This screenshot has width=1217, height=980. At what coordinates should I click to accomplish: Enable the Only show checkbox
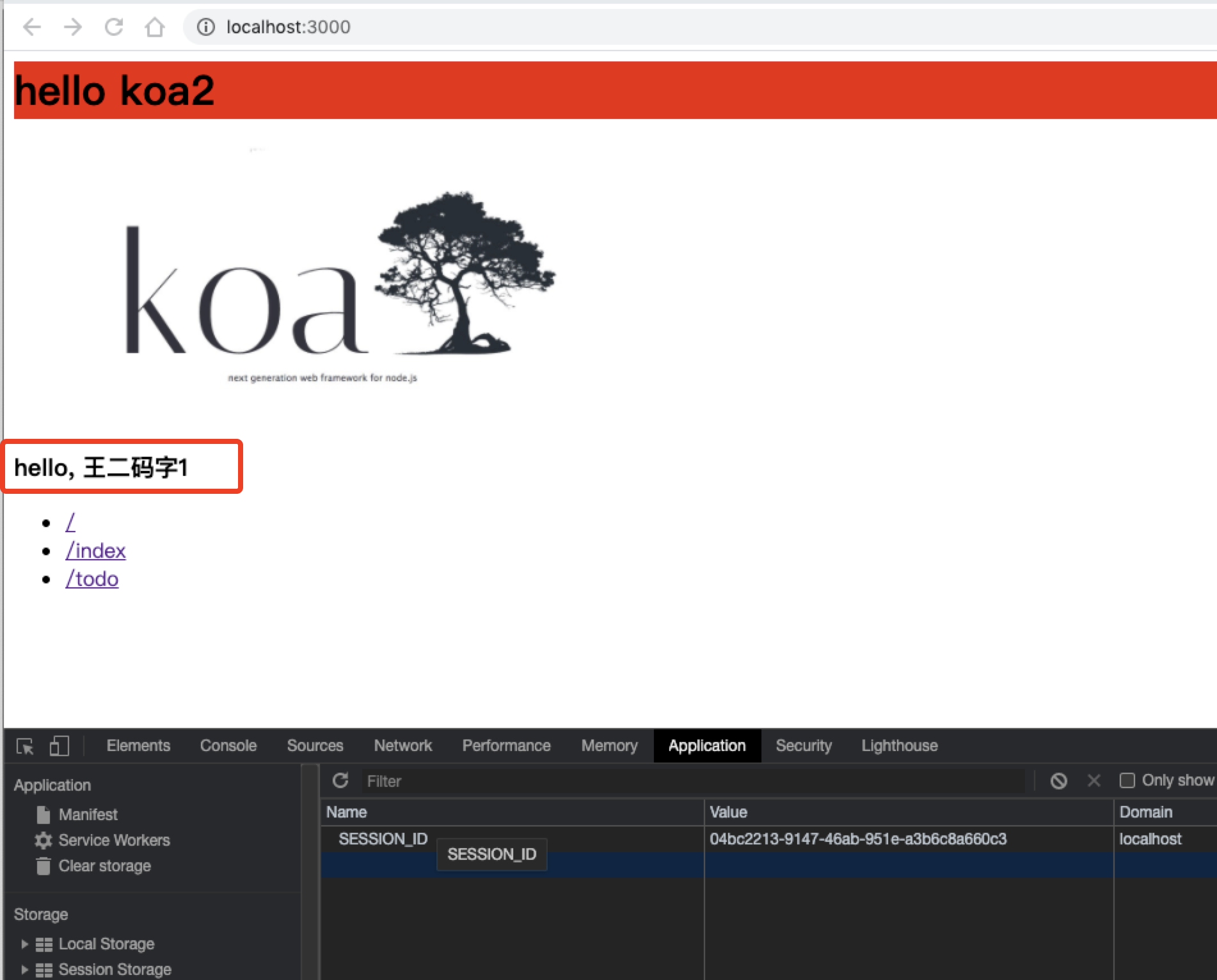coord(1127,780)
